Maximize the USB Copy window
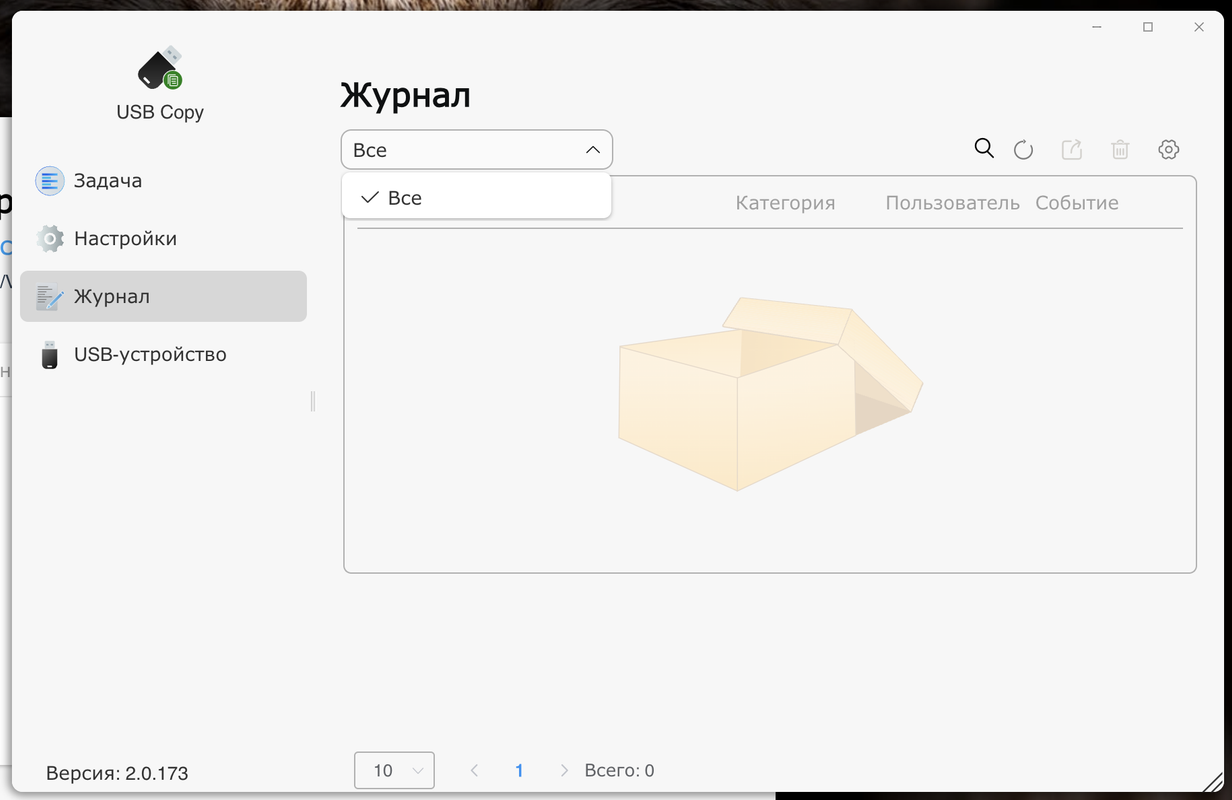 pos(1148,28)
